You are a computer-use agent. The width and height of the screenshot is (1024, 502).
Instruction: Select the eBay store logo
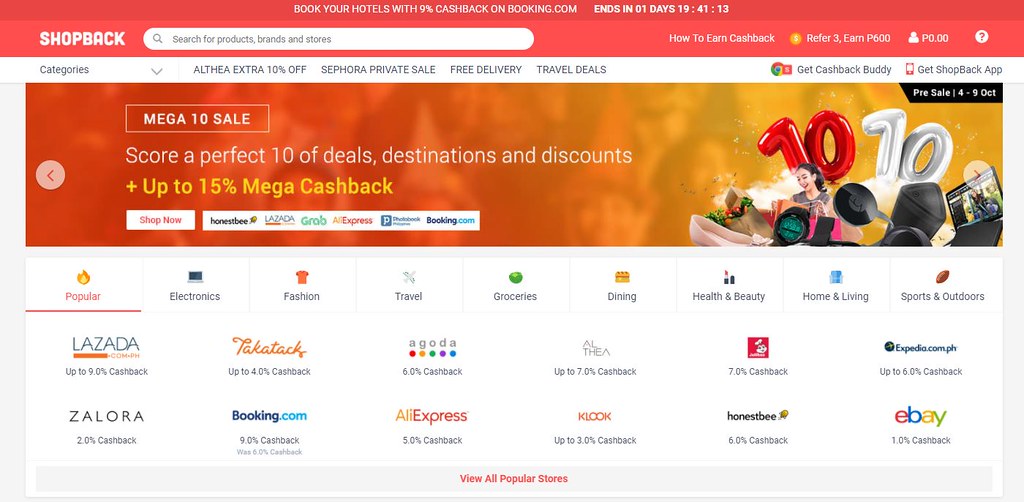(920, 416)
